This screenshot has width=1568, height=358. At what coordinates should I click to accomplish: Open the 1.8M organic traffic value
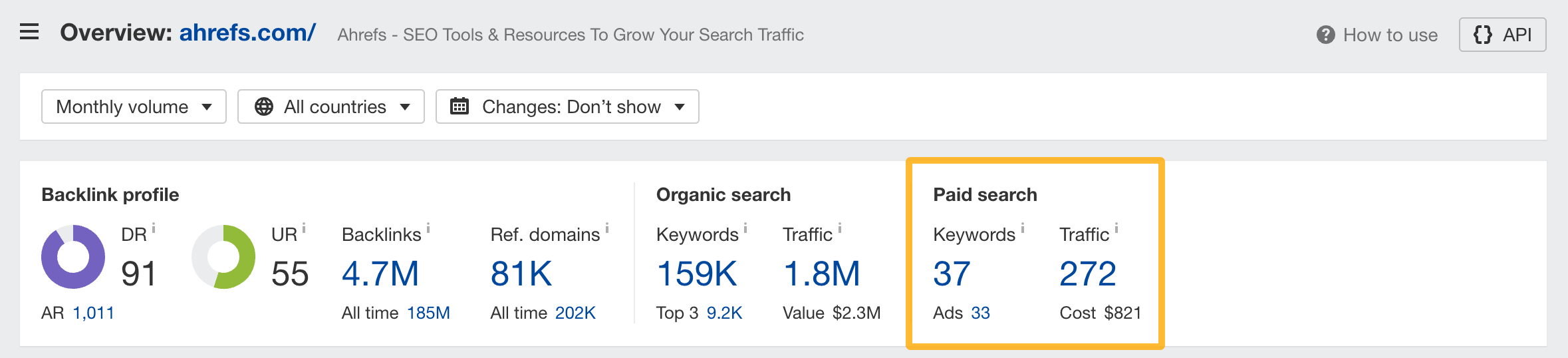click(822, 273)
